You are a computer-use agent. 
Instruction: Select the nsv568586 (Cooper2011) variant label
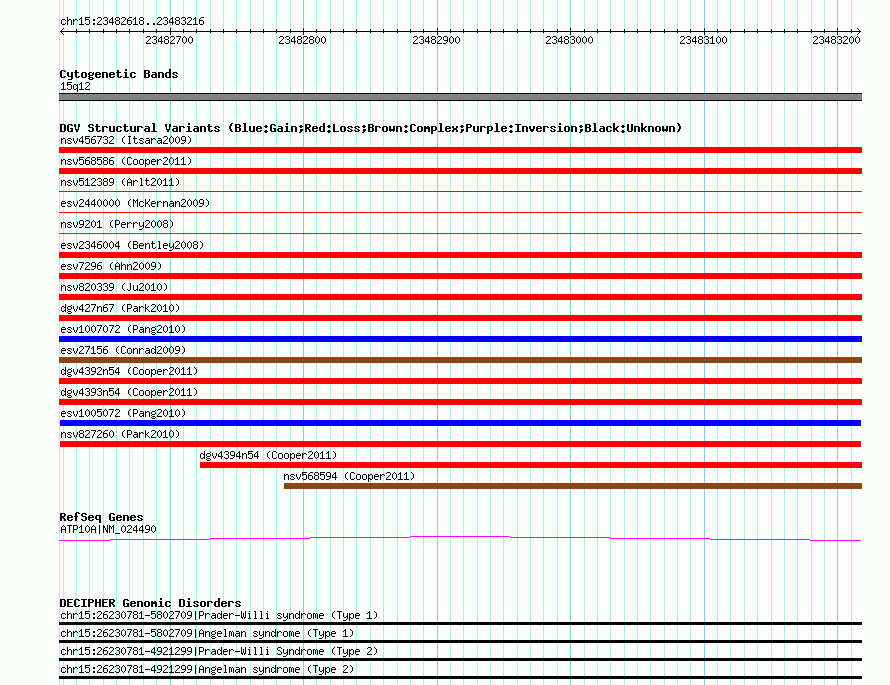click(x=126, y=161)
